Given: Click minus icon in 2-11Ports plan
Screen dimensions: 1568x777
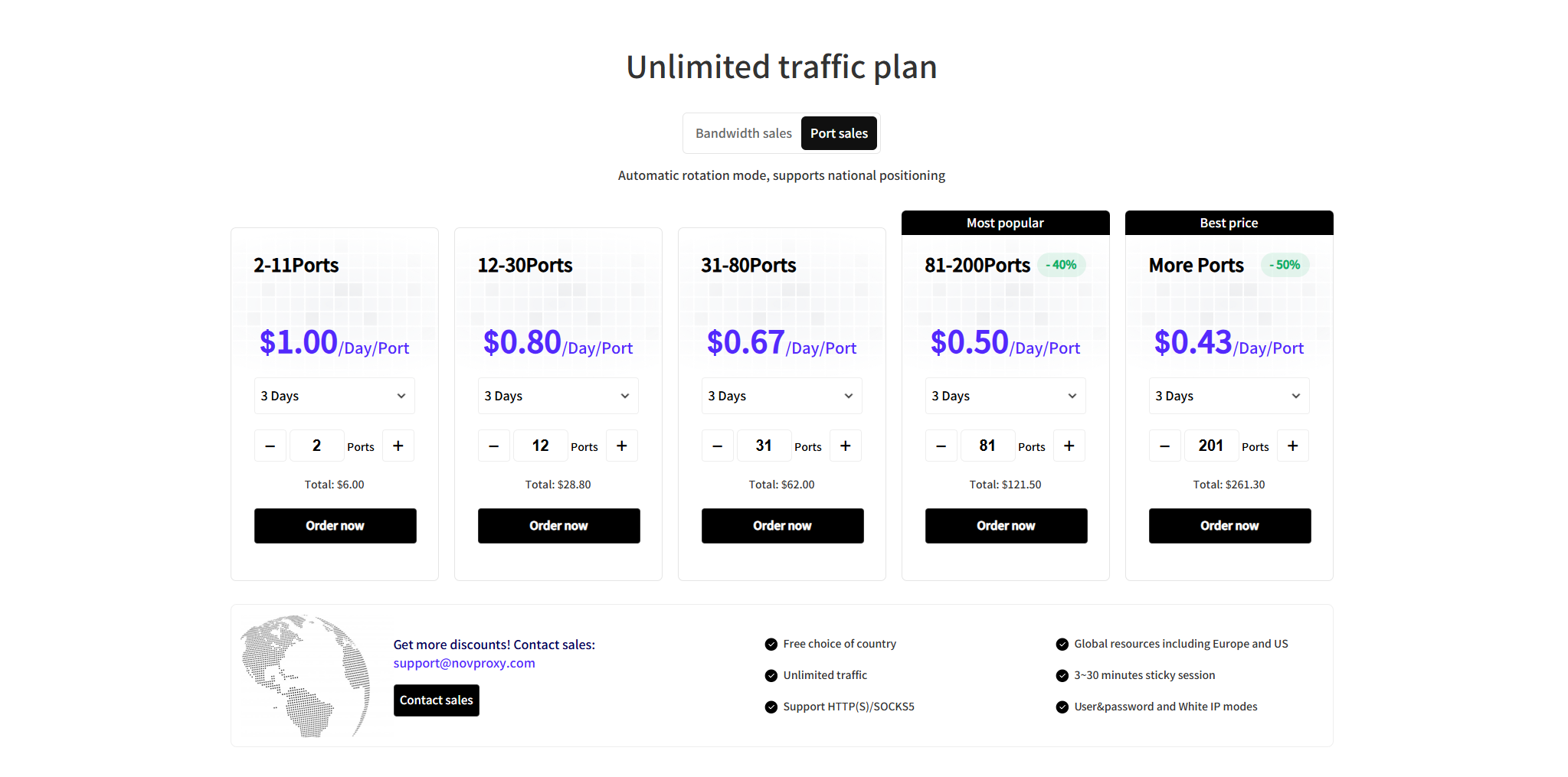Looking at the screenshot, I should click(x=270, y=446).
